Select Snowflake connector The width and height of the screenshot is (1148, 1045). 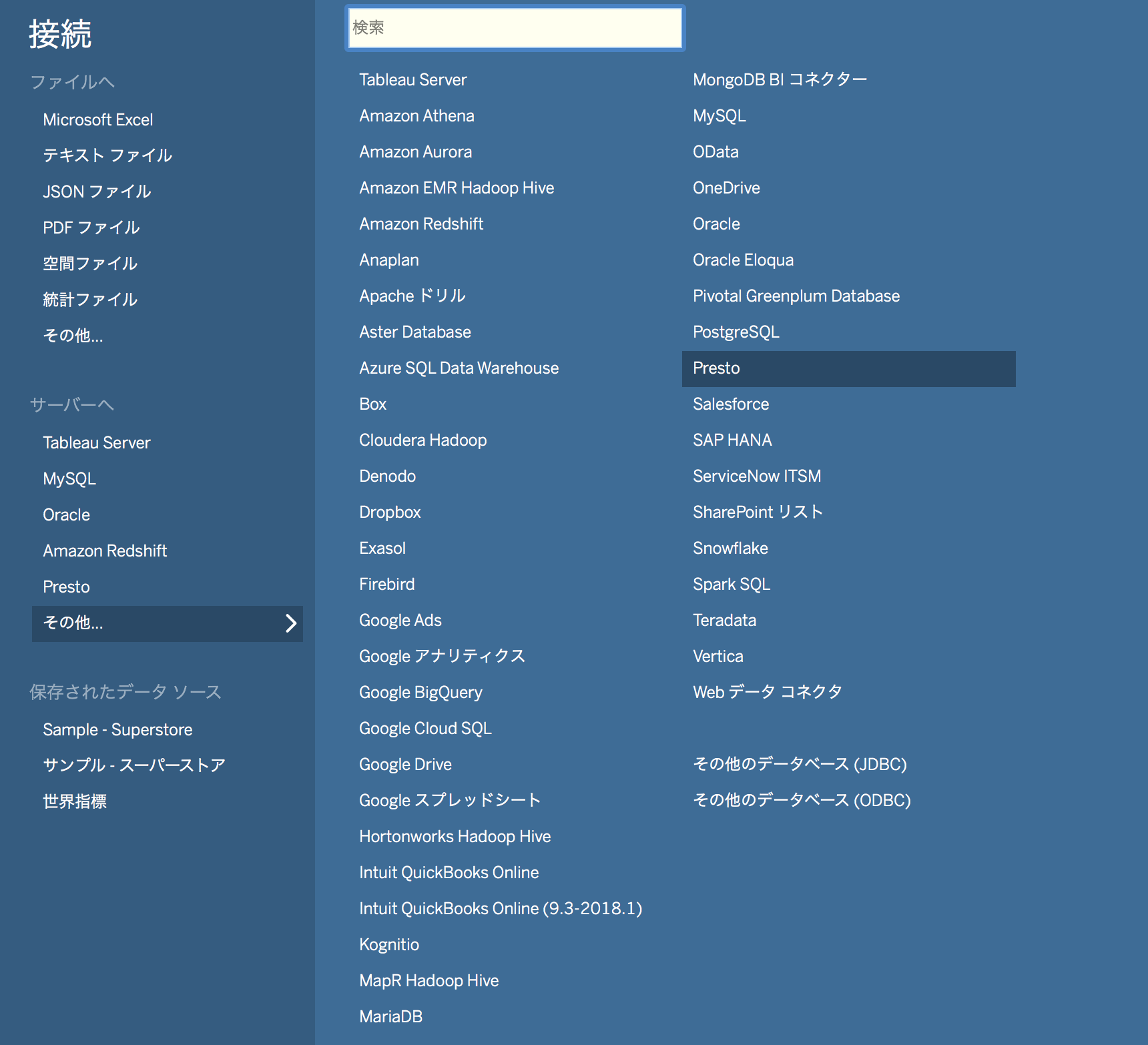pos(730,549)
